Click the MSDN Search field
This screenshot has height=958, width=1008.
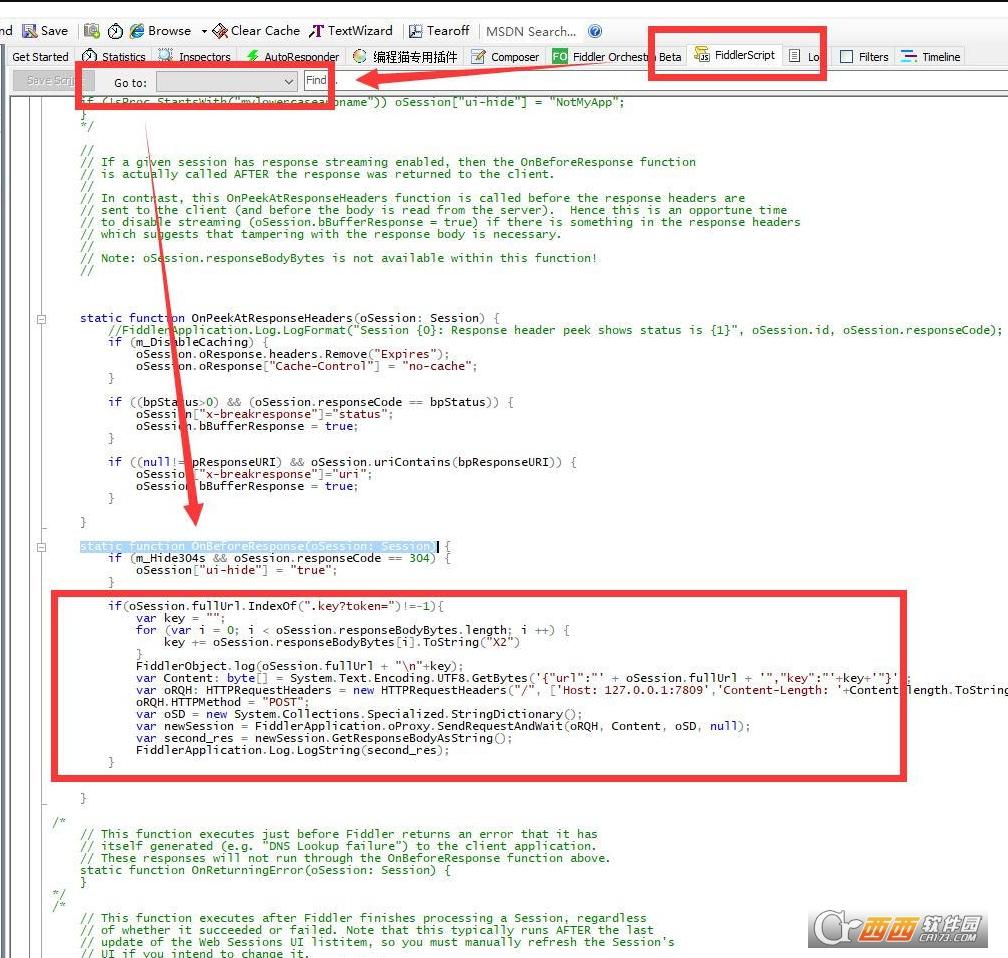click(531, 31)
